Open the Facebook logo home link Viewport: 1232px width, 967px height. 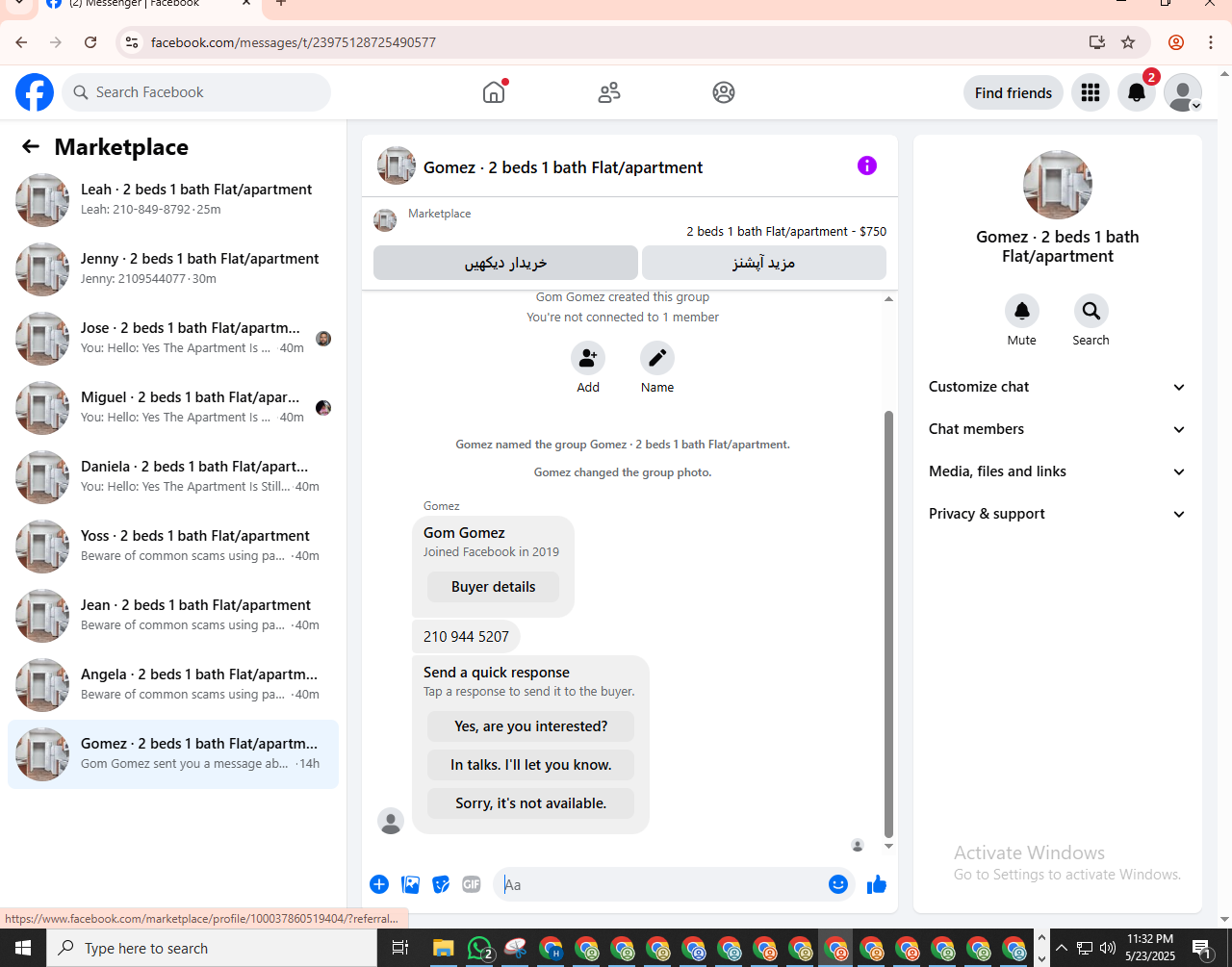(35, 92)
